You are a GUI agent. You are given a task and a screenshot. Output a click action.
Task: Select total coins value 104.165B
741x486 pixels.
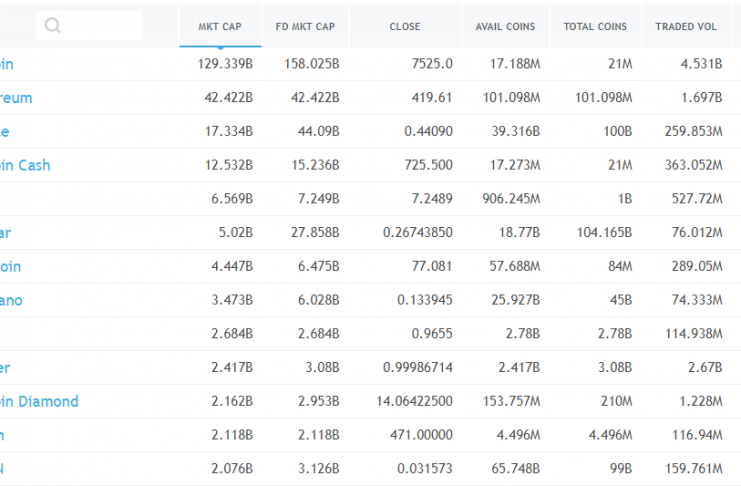[x=604, y=233]
